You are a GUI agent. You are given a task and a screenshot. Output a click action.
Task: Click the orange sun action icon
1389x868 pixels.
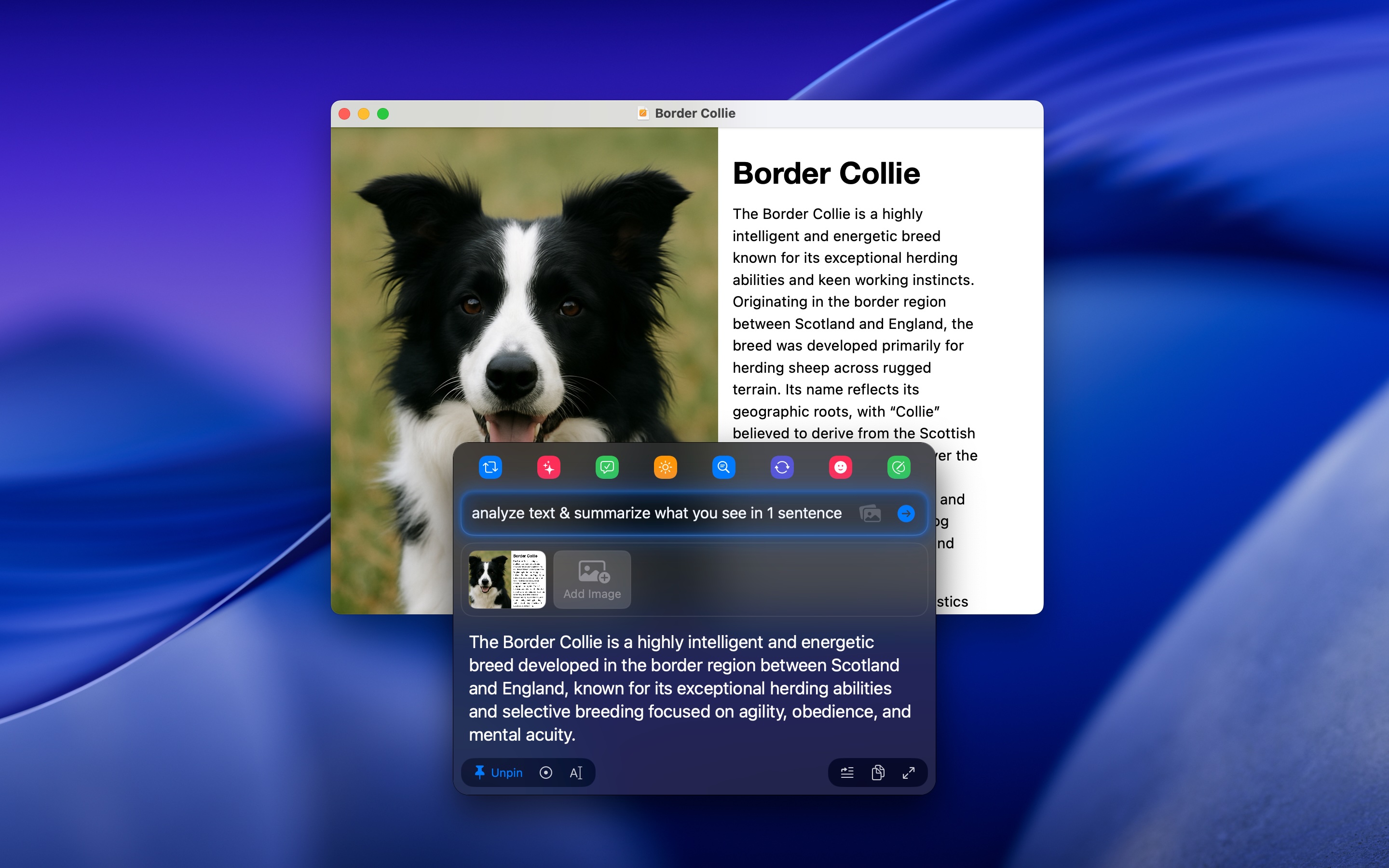click(x=665, y=467)
